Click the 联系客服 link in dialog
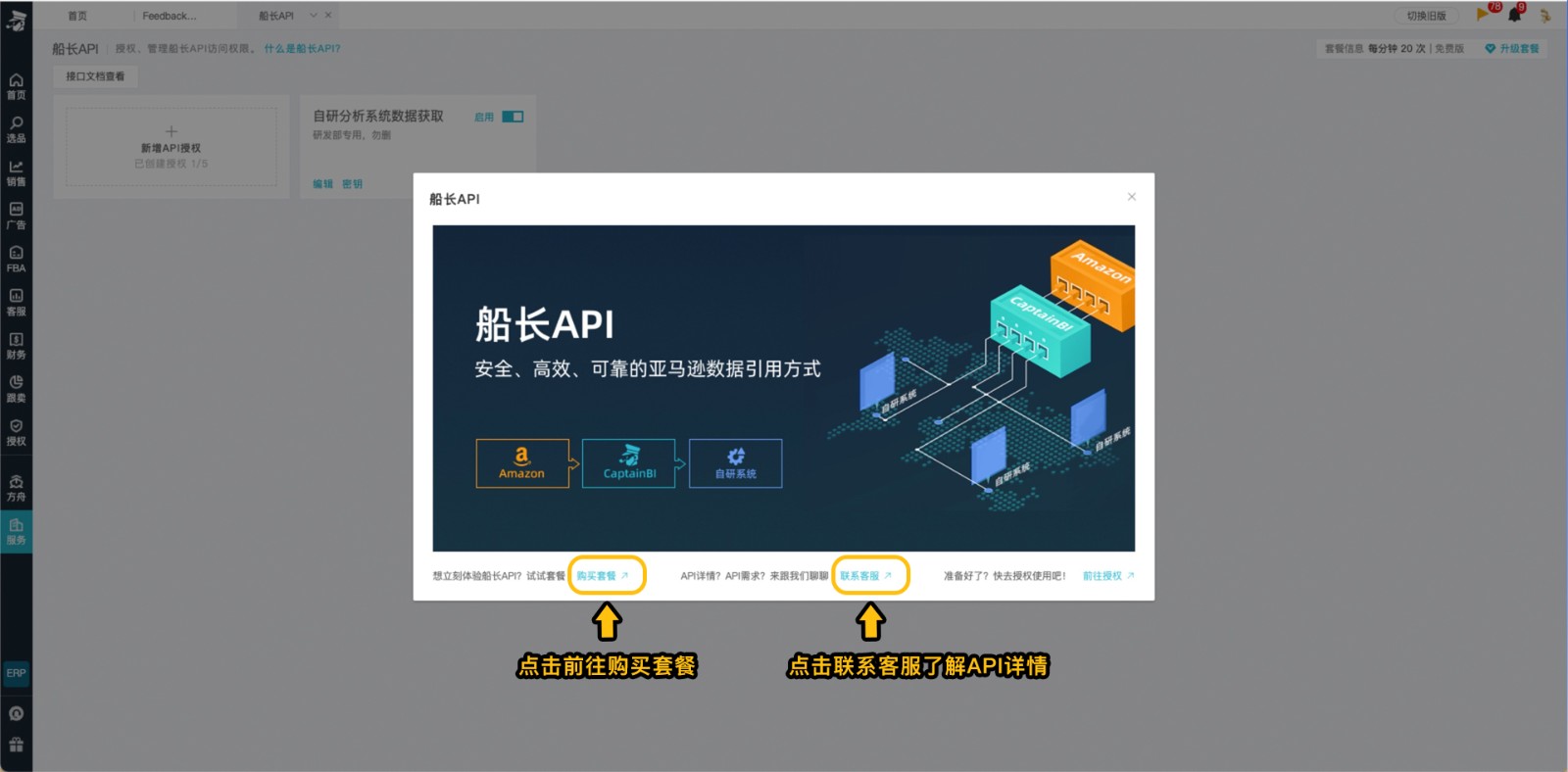Viewport: 1568px width, 772px height. (x=866, y=576)
